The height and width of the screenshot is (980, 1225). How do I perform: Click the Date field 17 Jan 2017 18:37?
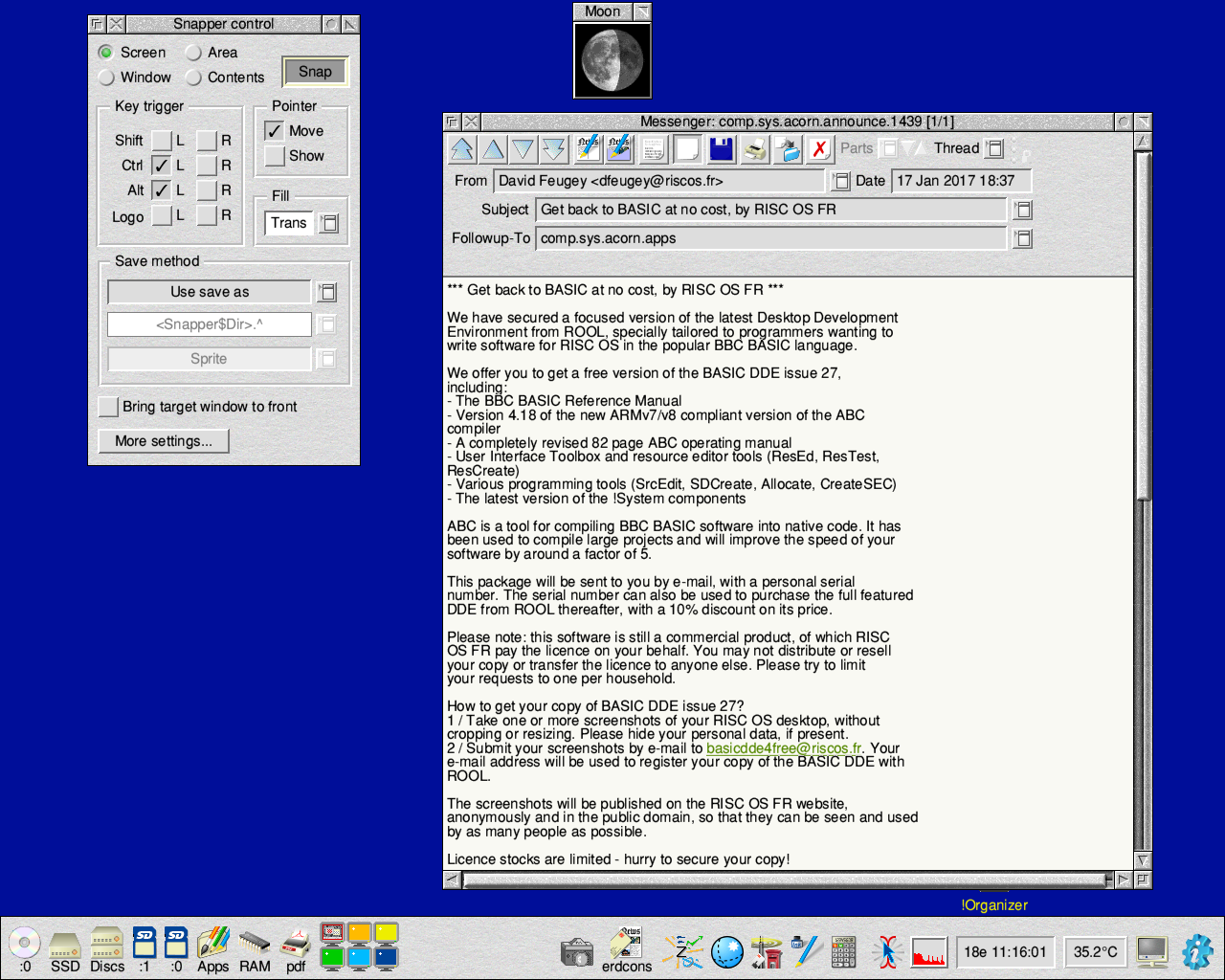(961, 181)
